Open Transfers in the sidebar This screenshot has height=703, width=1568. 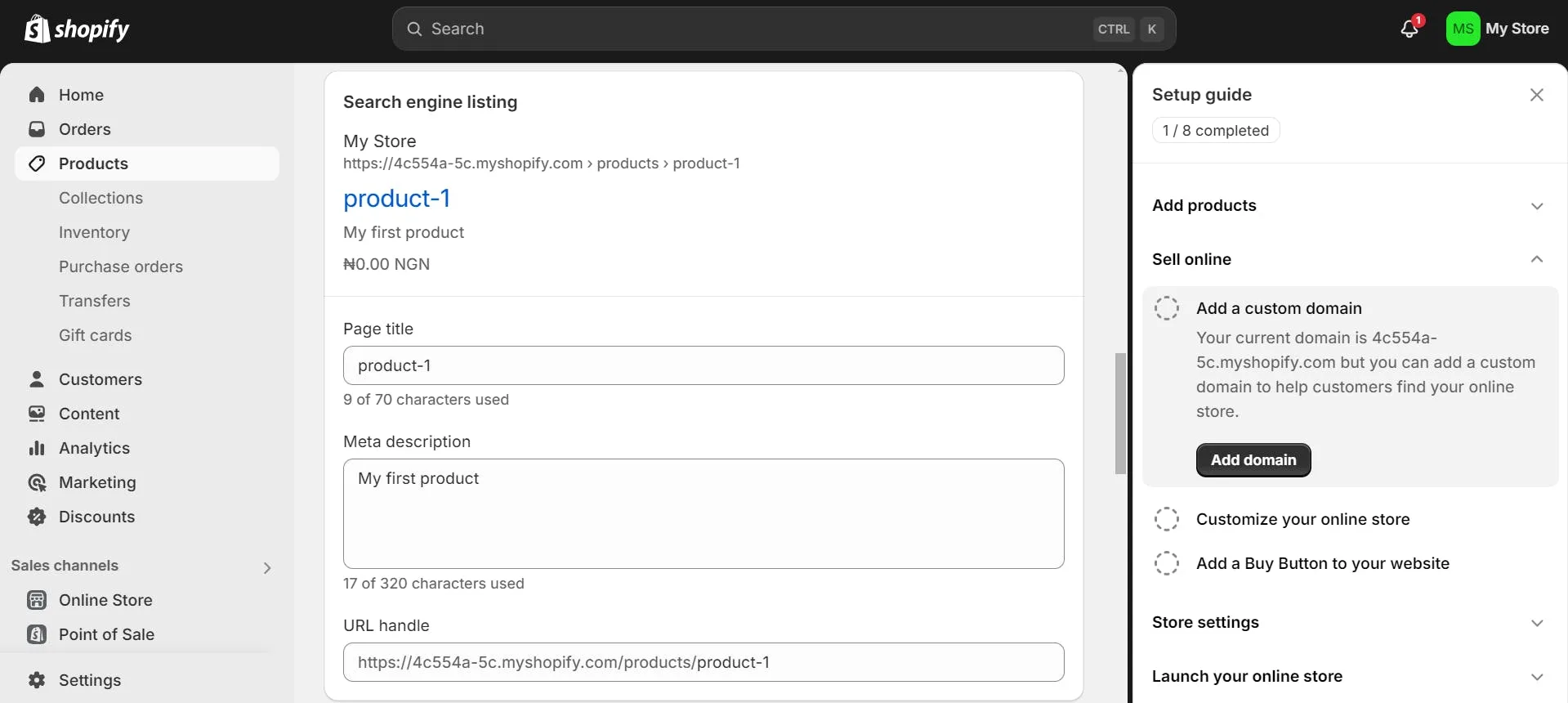click(x=95, y=301)
